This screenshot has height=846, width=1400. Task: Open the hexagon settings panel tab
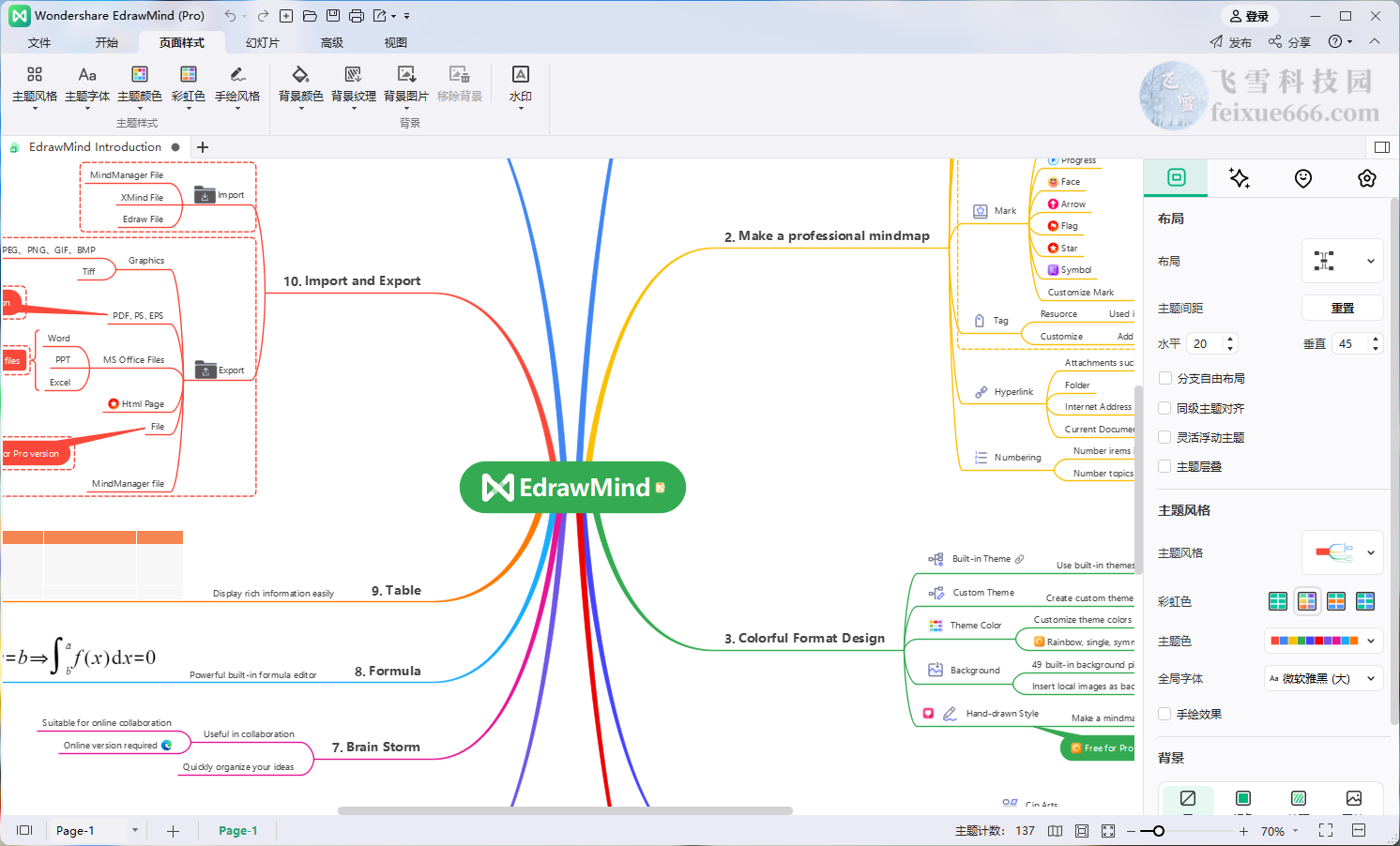click(1367, 178)
